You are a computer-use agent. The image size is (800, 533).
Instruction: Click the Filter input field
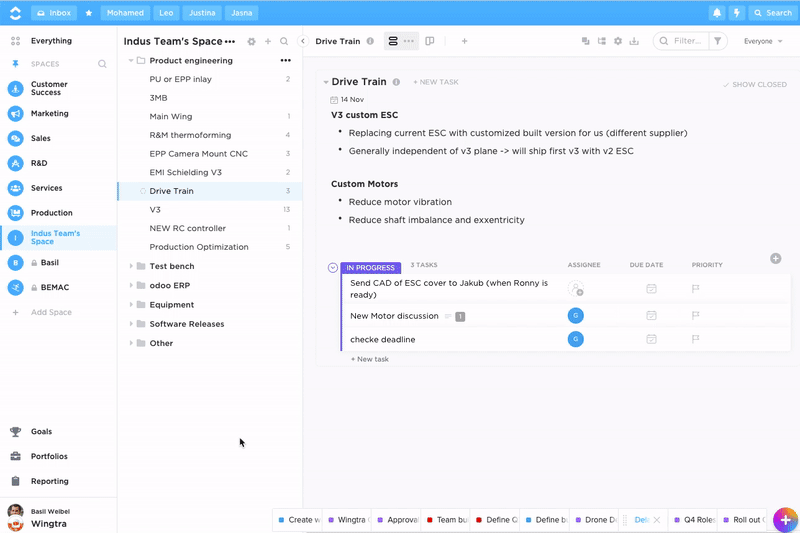click(x=686, y=41)
